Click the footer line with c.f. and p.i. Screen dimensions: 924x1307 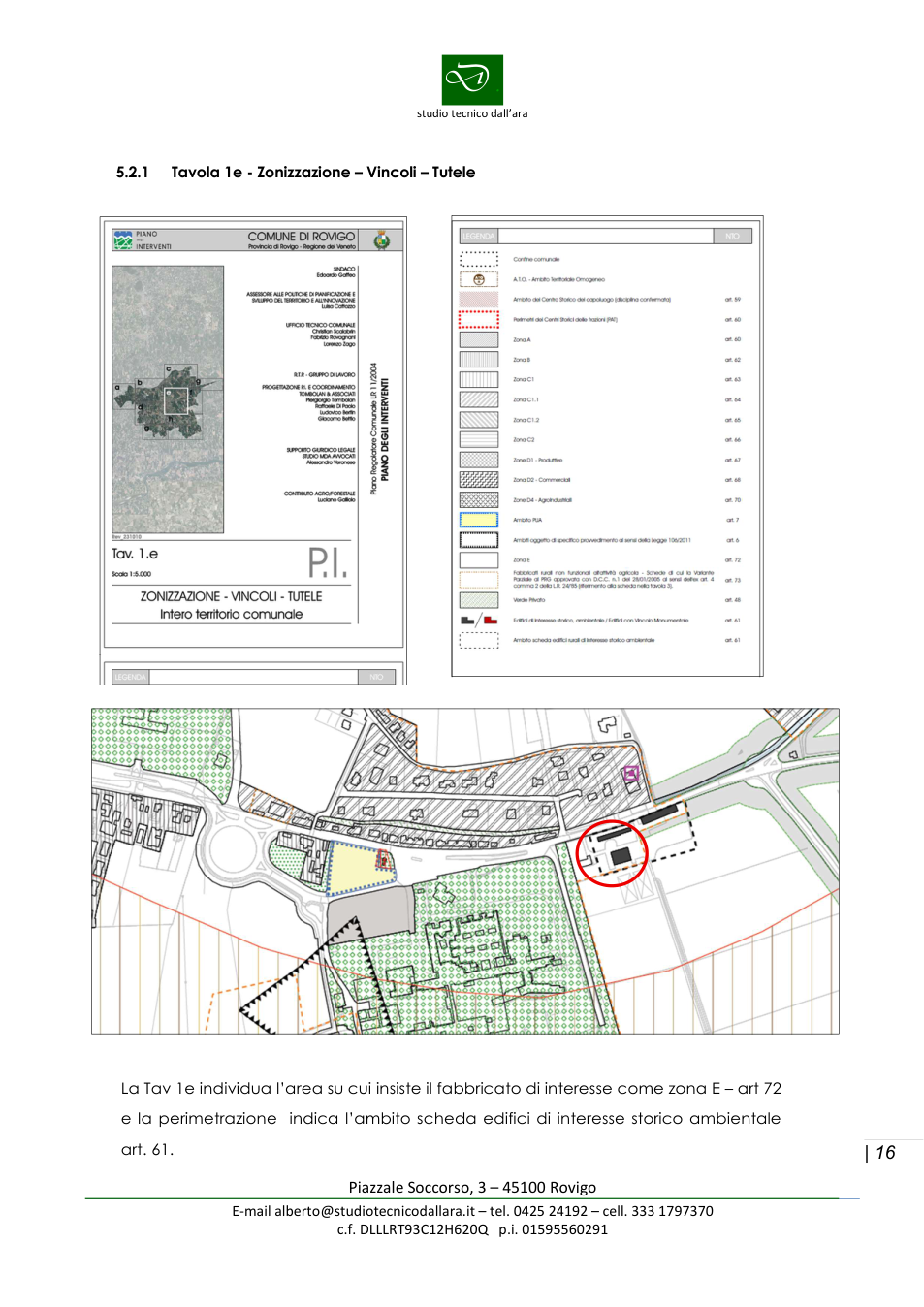[472, 1229]
